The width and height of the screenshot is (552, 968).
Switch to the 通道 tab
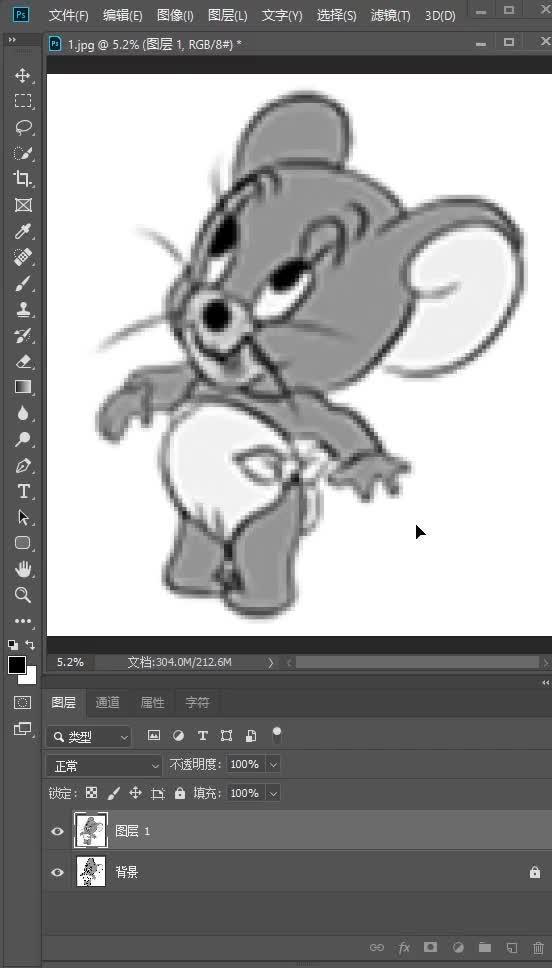pos(107,703)
